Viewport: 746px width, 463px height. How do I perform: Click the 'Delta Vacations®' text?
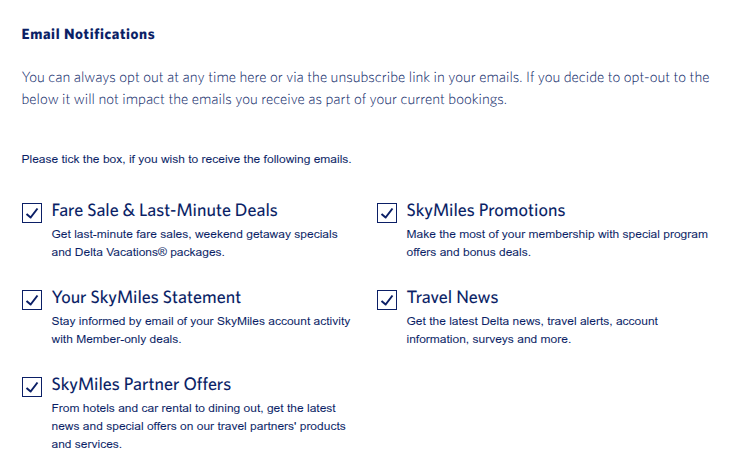[121, 252]
